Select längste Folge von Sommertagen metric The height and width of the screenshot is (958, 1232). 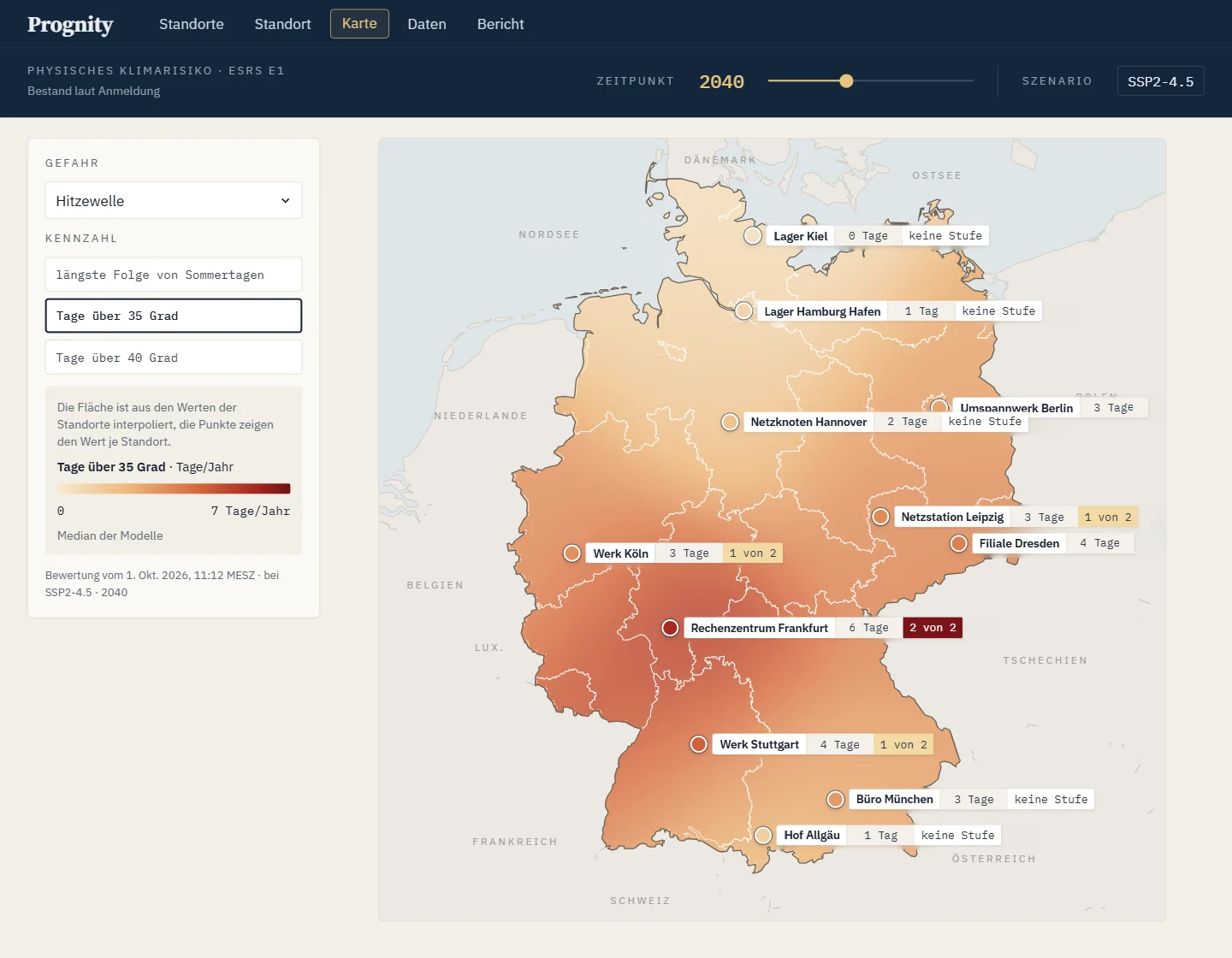[174, 275]
